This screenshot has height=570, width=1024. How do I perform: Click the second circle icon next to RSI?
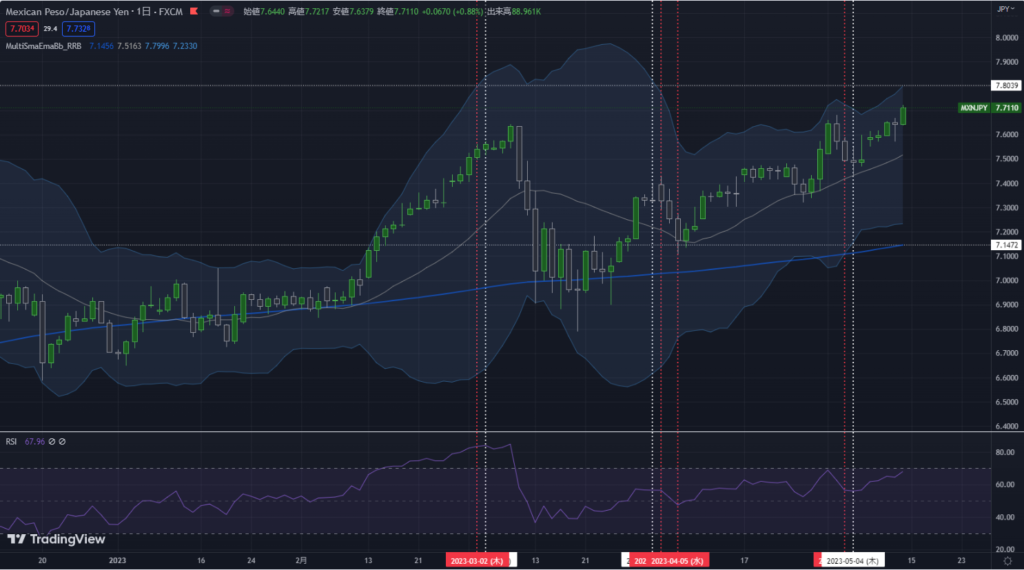pyautogui.click(x=62, y=441)
